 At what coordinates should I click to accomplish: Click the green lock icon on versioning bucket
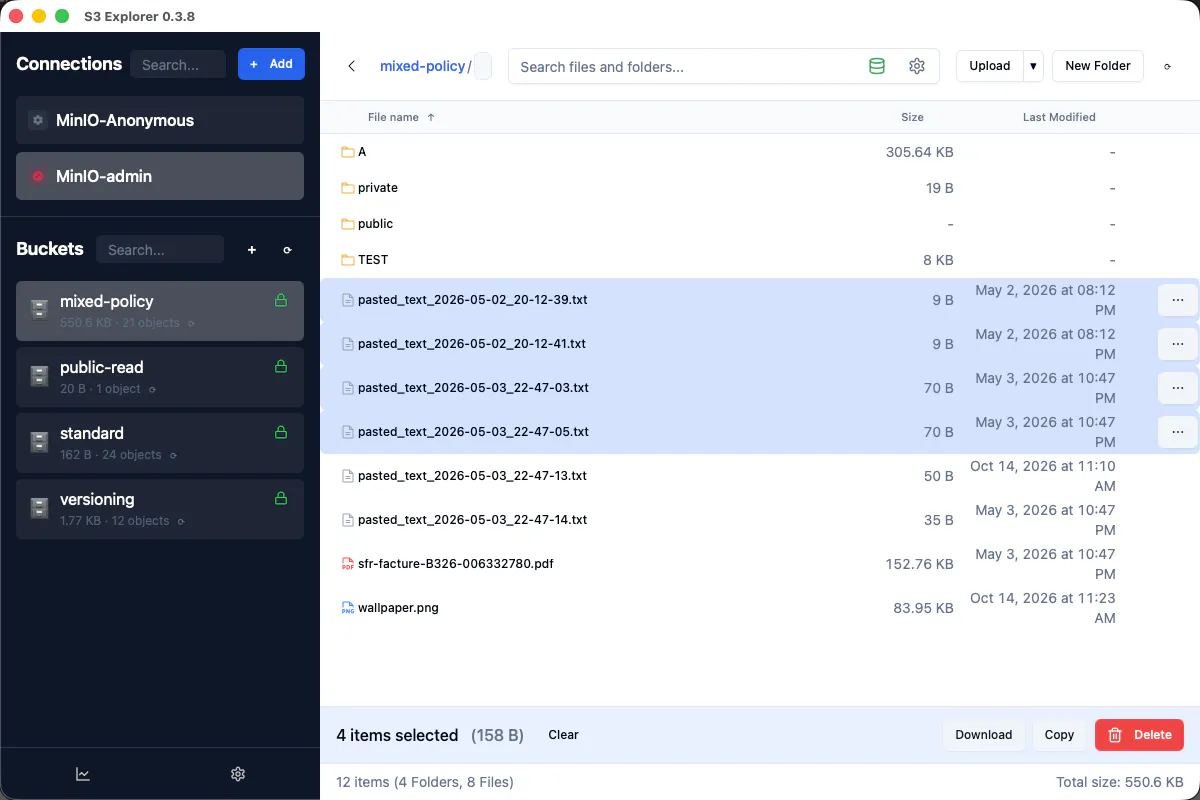pos(281,498)
